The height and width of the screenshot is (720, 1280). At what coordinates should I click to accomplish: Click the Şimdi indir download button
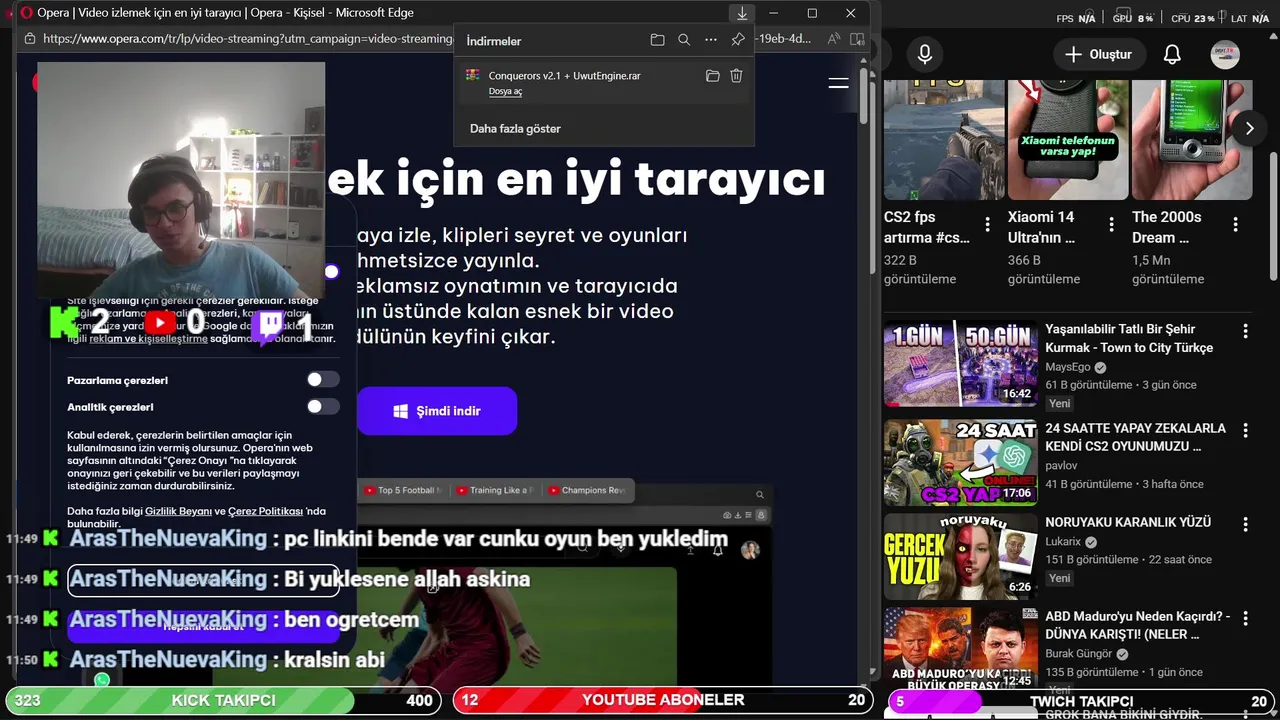(437, 411)
